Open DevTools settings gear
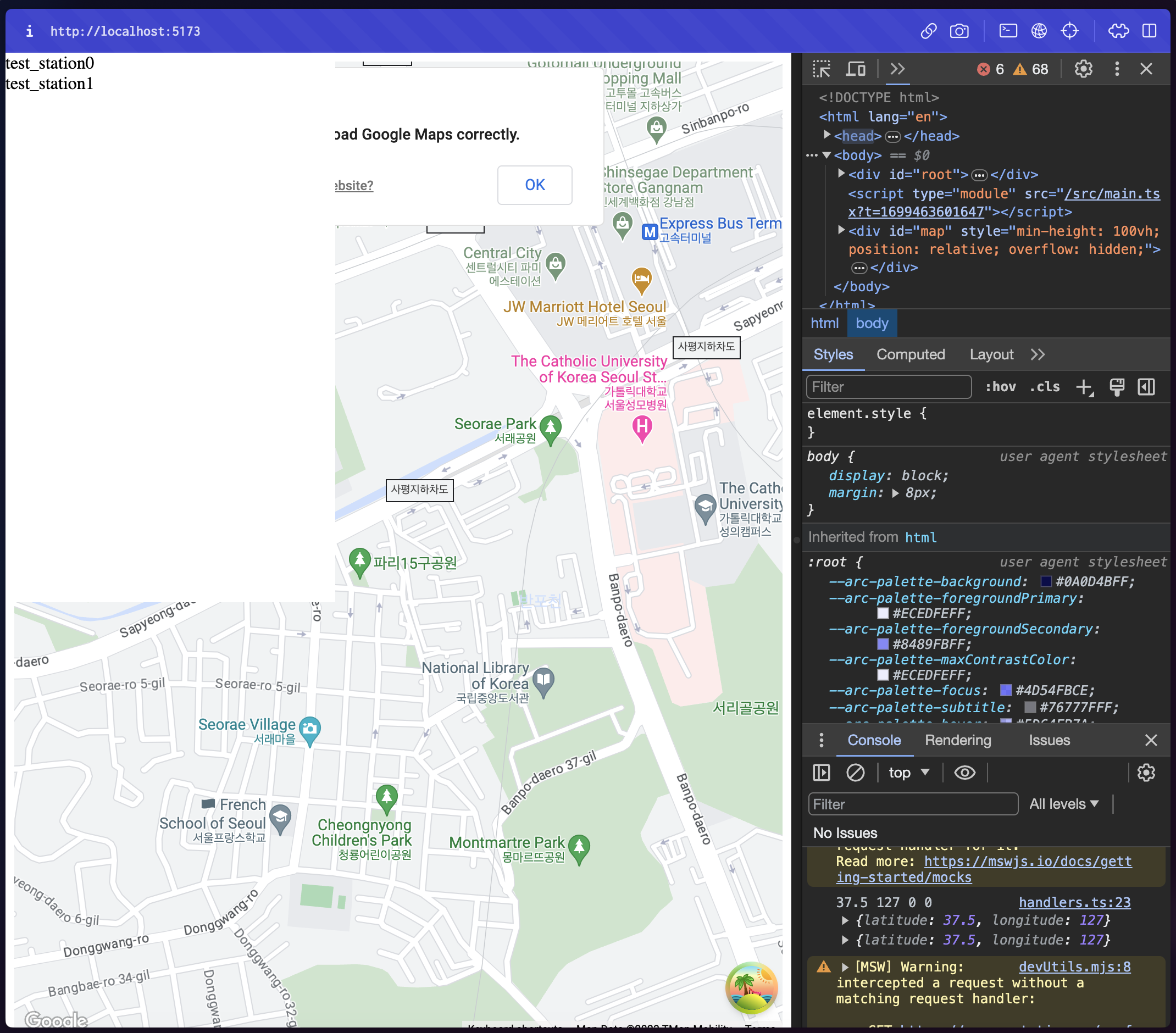Viewport: 1176px width, 1033px height. (1083, 69)
